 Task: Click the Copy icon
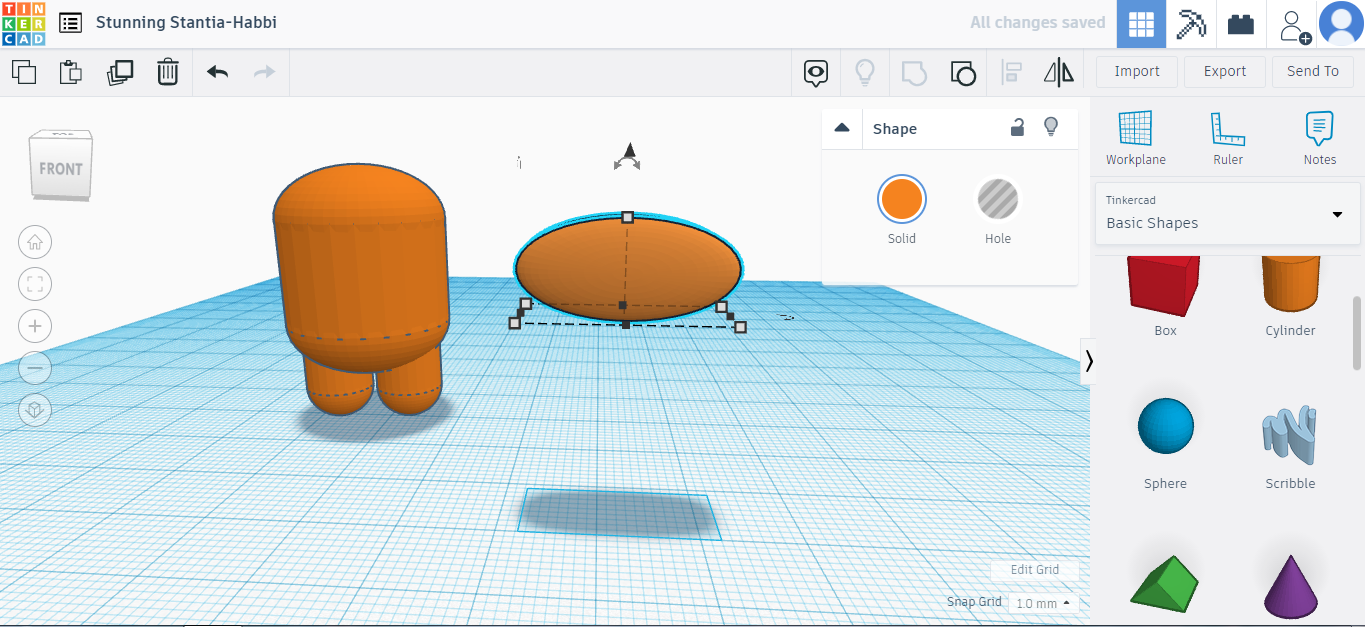[23, 72]
